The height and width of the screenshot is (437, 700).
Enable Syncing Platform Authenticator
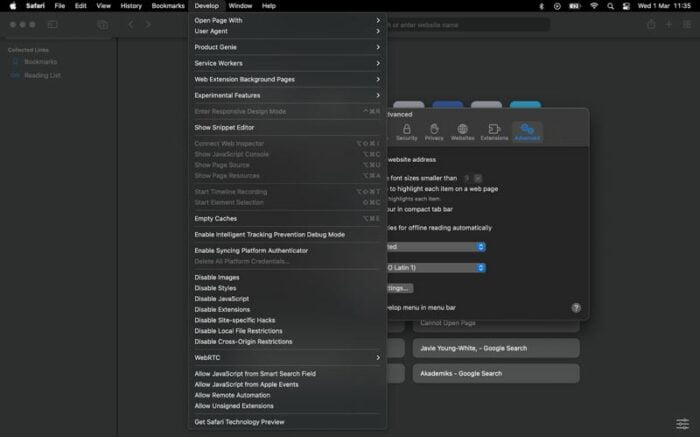[x=287, y=250]
